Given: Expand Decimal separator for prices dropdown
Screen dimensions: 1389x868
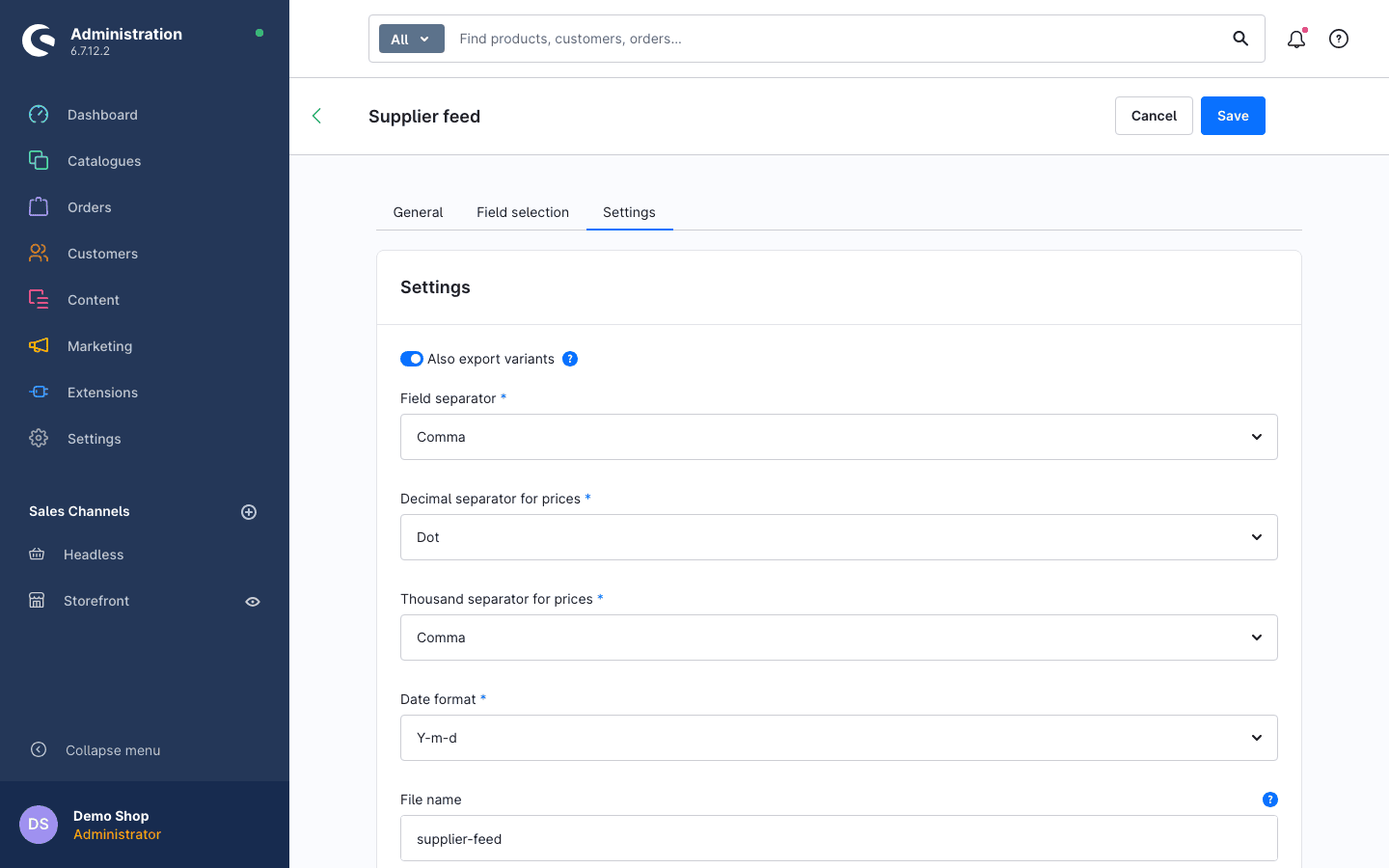Looking at the screenshot, I should pos(839,537).
